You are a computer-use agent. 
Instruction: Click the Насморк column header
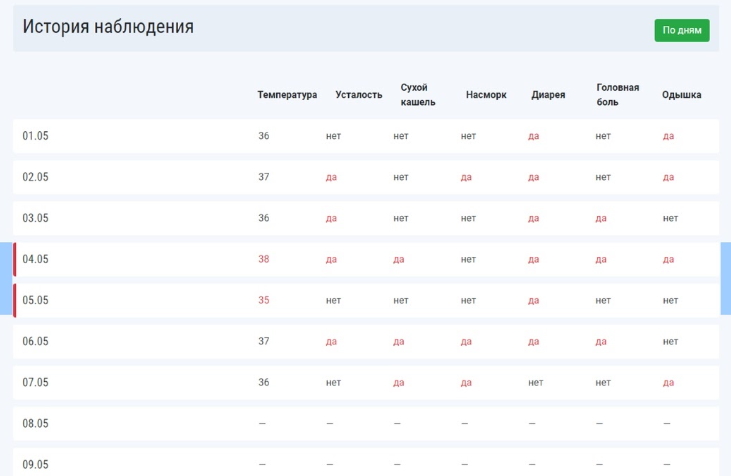486,95
